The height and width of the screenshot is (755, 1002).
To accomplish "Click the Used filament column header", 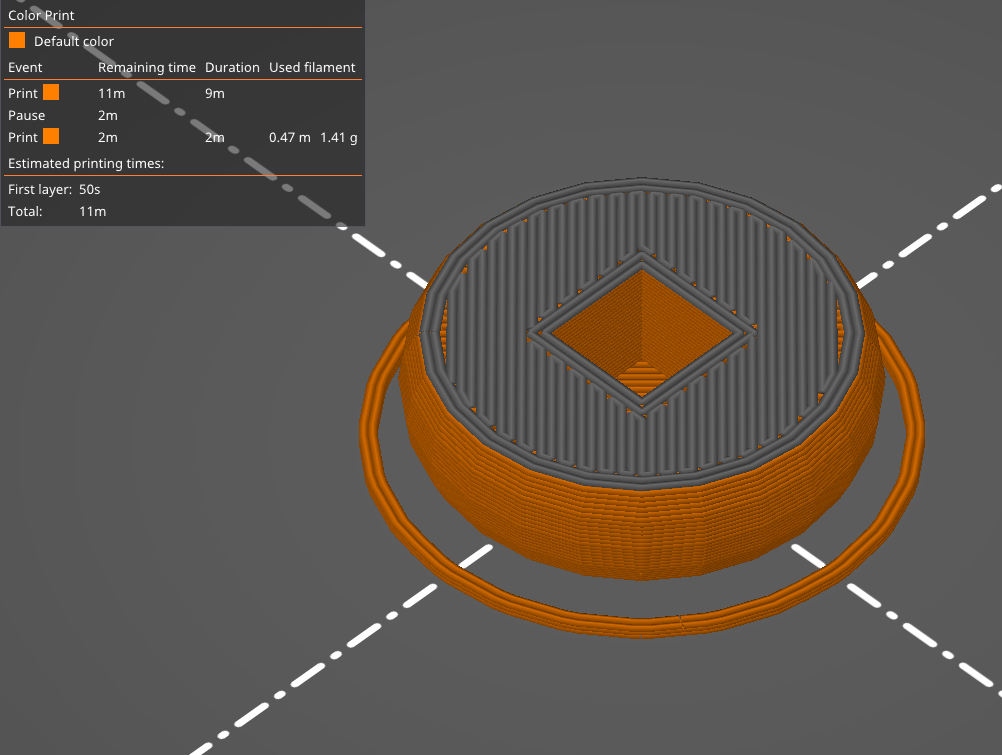I will (x=312, y=67).
